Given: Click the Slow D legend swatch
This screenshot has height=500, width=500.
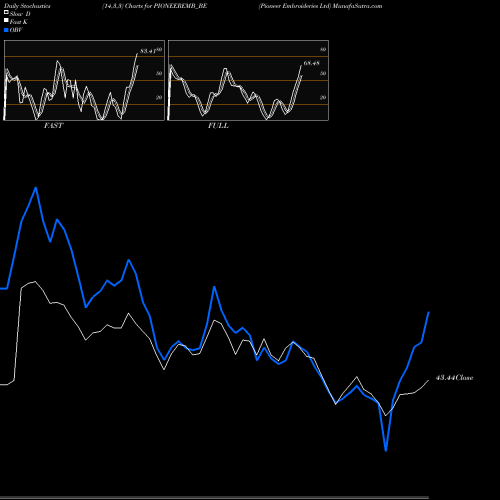Looking at the screenshot, I should pos(6,12).
